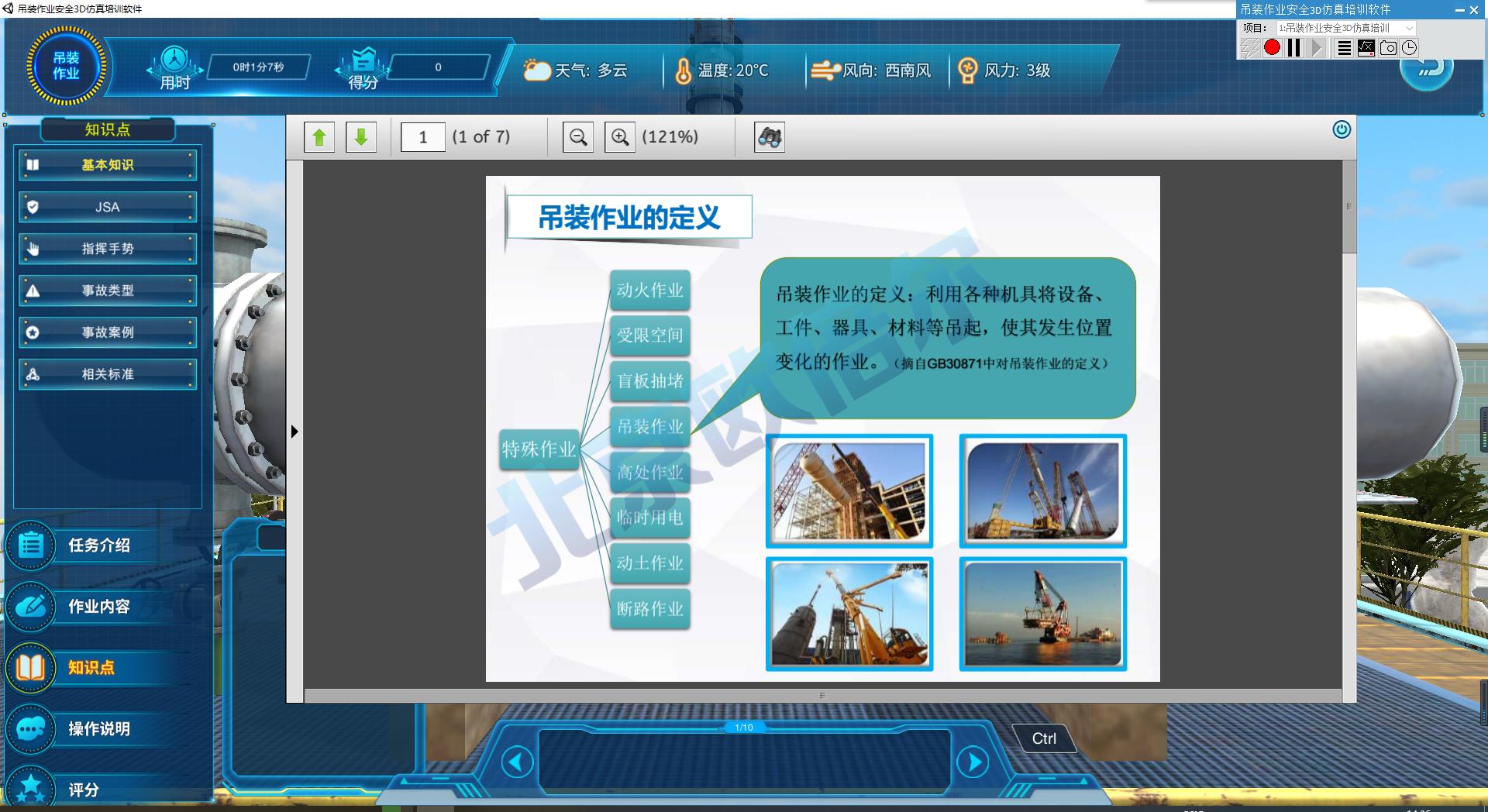Screen dimensions: 1488x812
Task: Open the binoculars search tool
Action: [770, 137]
